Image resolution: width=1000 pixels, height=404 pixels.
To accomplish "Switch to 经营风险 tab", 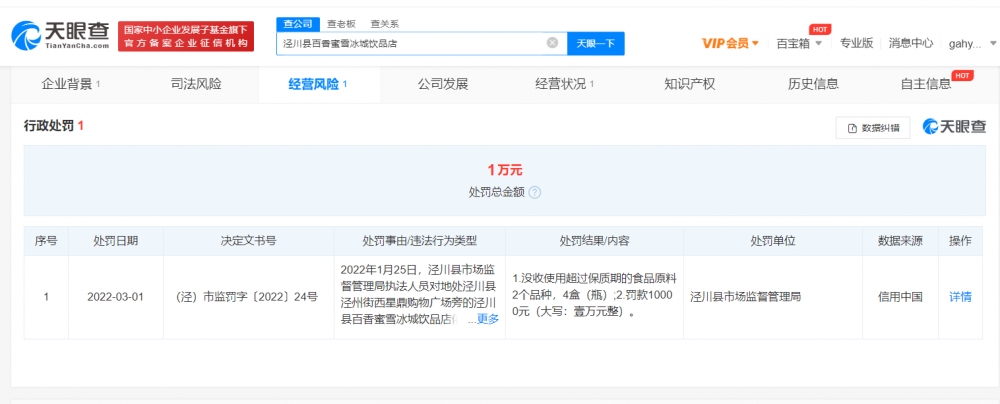I will [318, 84].
